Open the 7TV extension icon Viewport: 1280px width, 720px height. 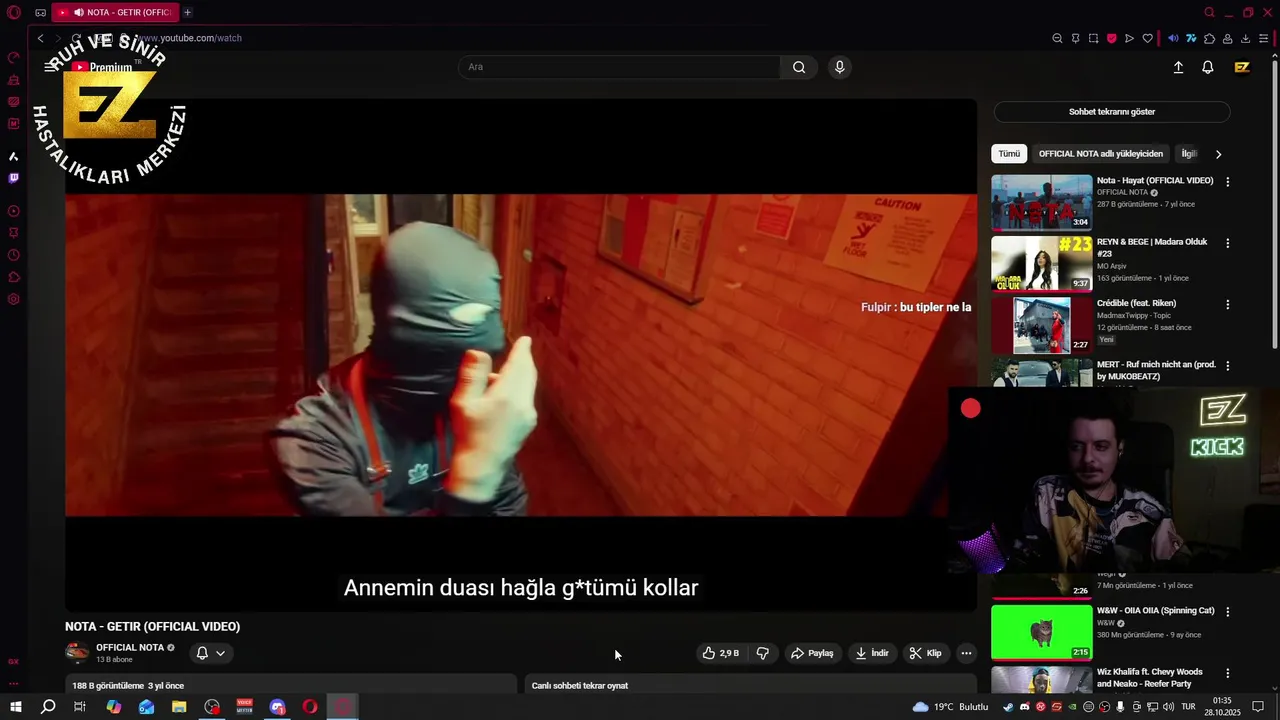point(1191,39)
